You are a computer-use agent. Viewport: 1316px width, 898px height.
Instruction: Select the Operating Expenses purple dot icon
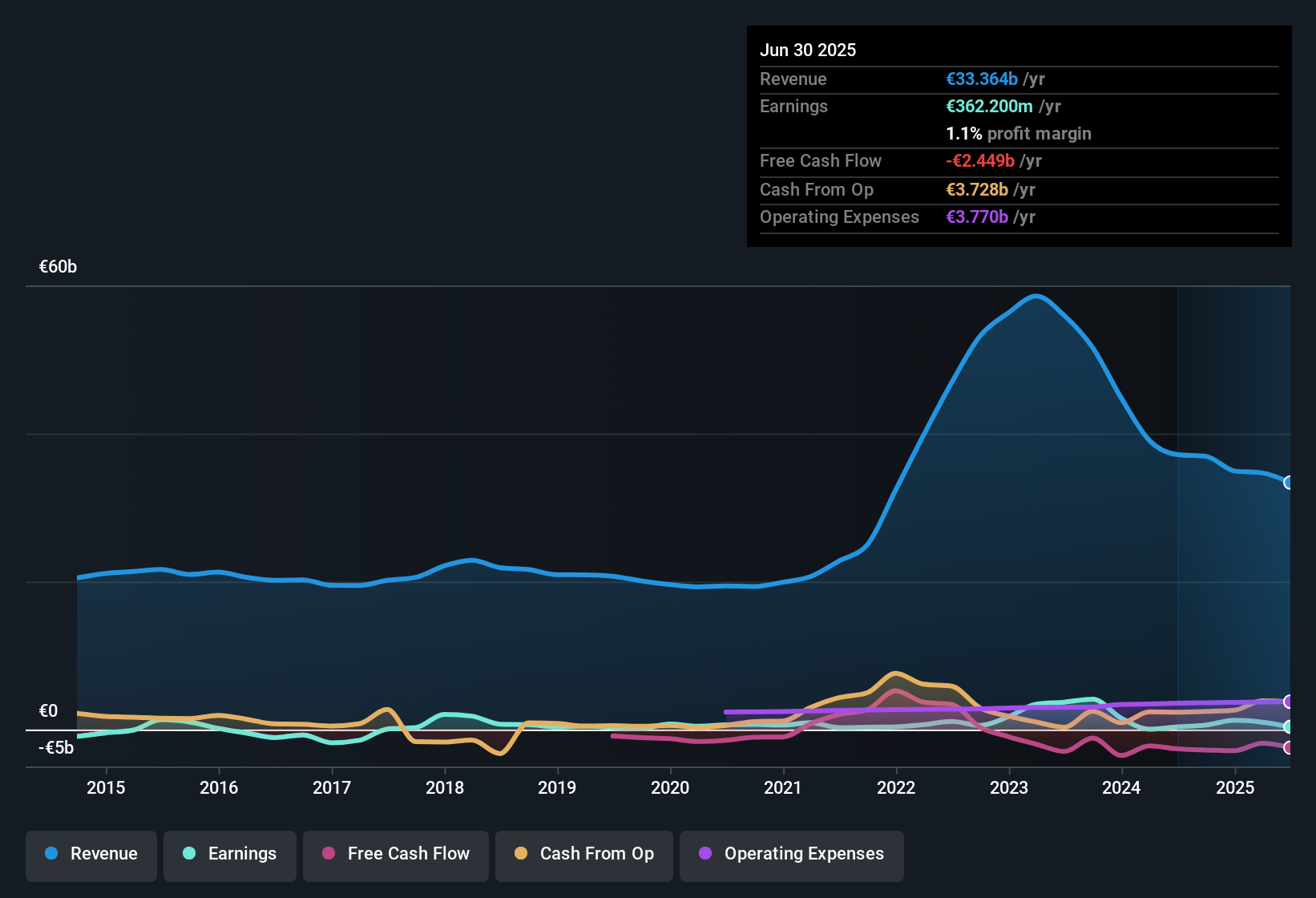(704, 854)
